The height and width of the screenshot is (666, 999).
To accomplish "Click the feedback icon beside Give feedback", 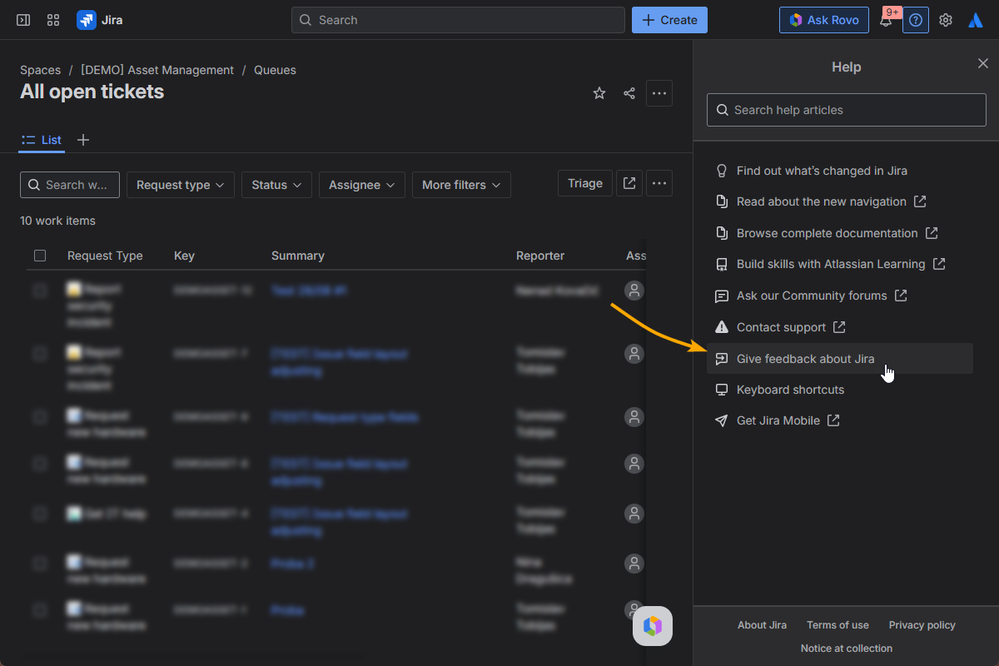I will click(722, 359).
